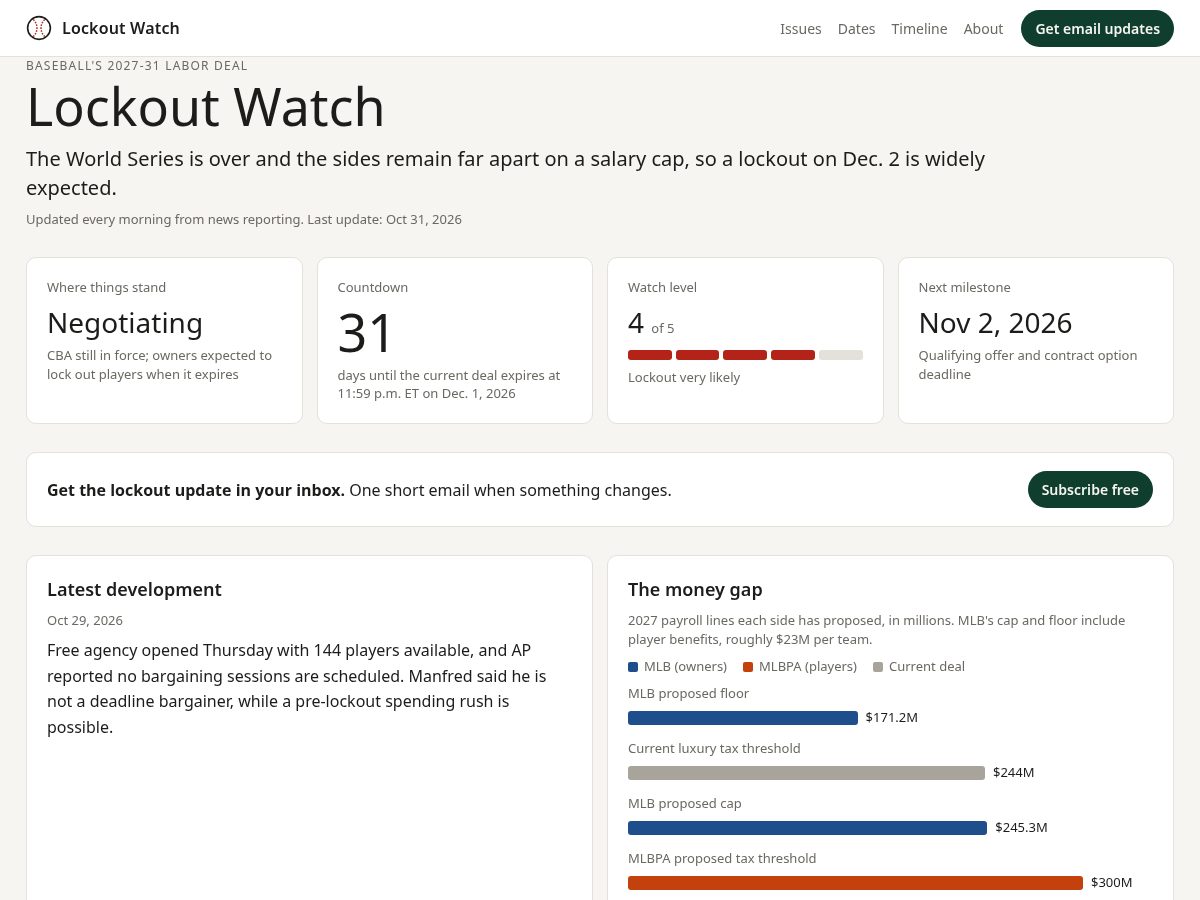Image resolution: width=1200 pixels, height=900 pixels.
Task: Select the Where things stand card
Action: pos(164,341)
